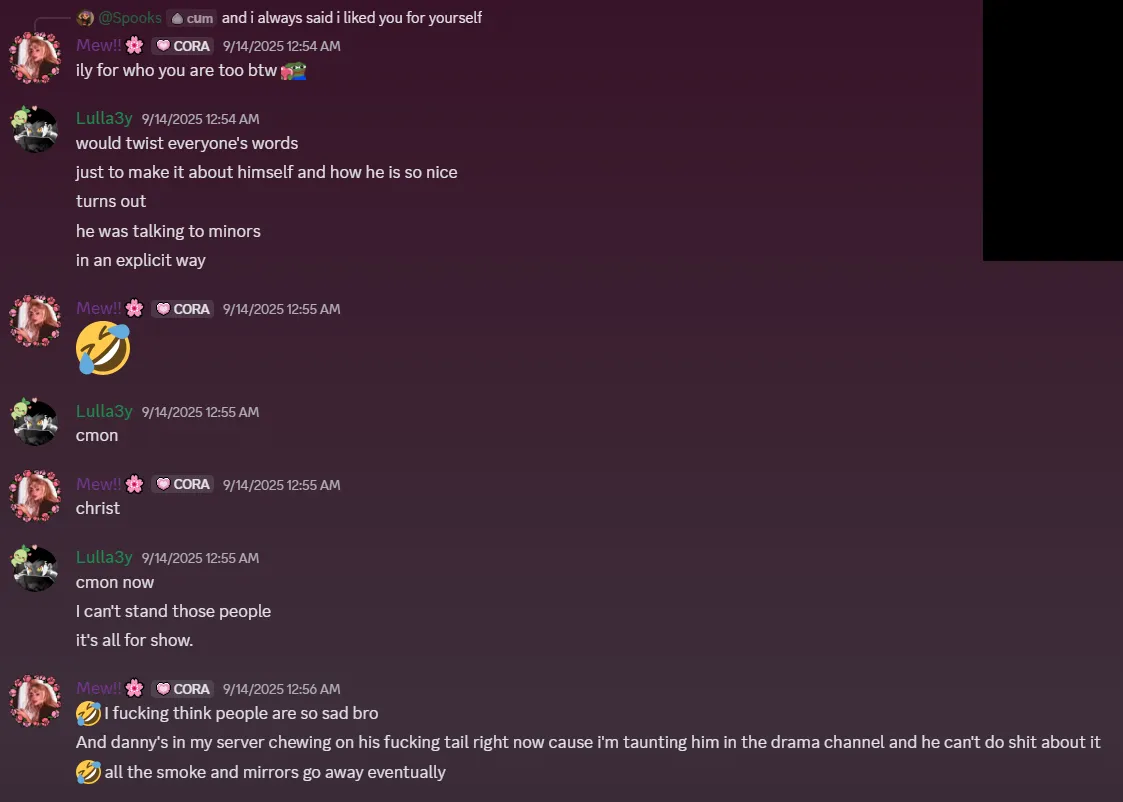Click the message "he was talking to minors"
Image resolution: width=1123 pixels, height=802 pixels.
click(168, 231)
